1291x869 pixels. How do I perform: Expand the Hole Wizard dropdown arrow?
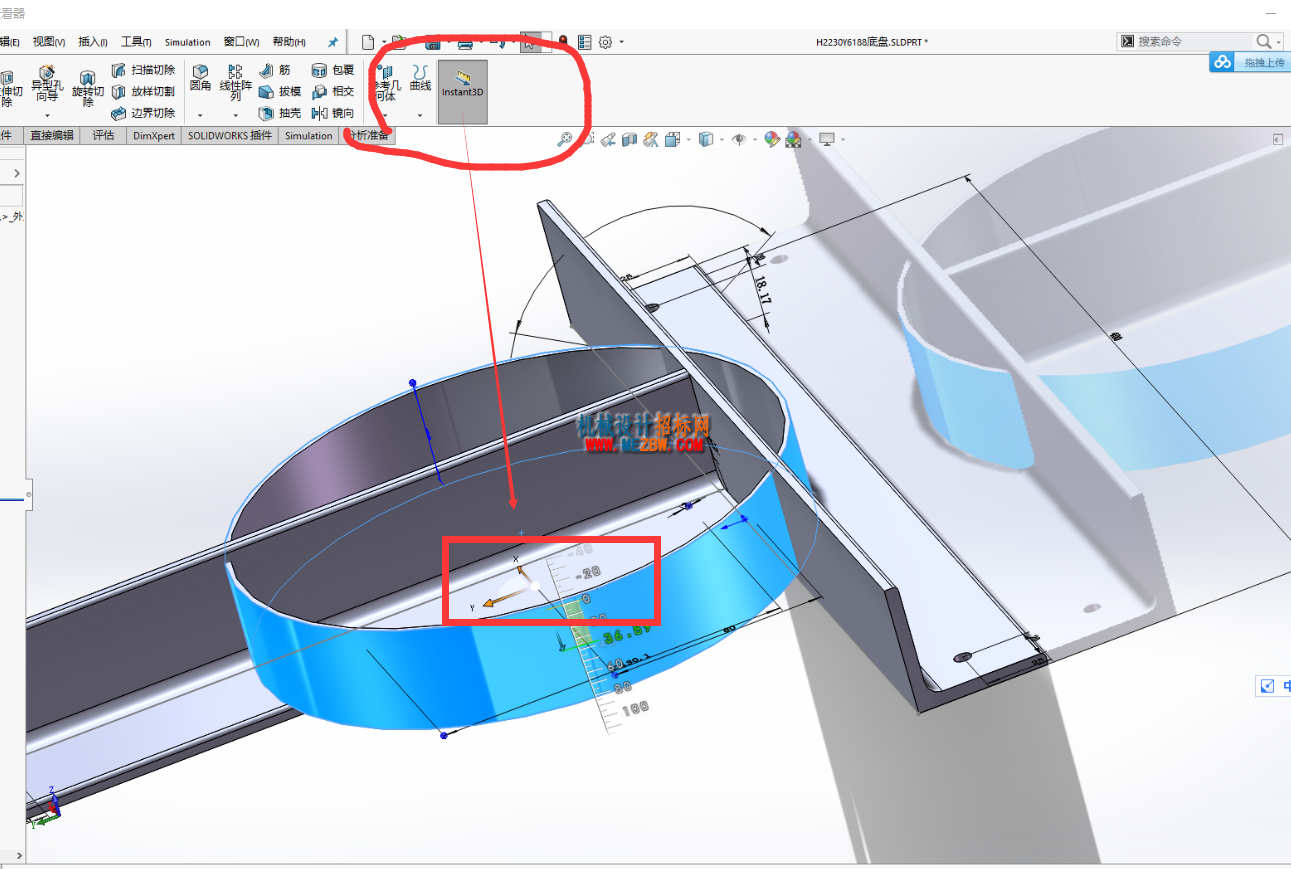(x=47, y=115)
